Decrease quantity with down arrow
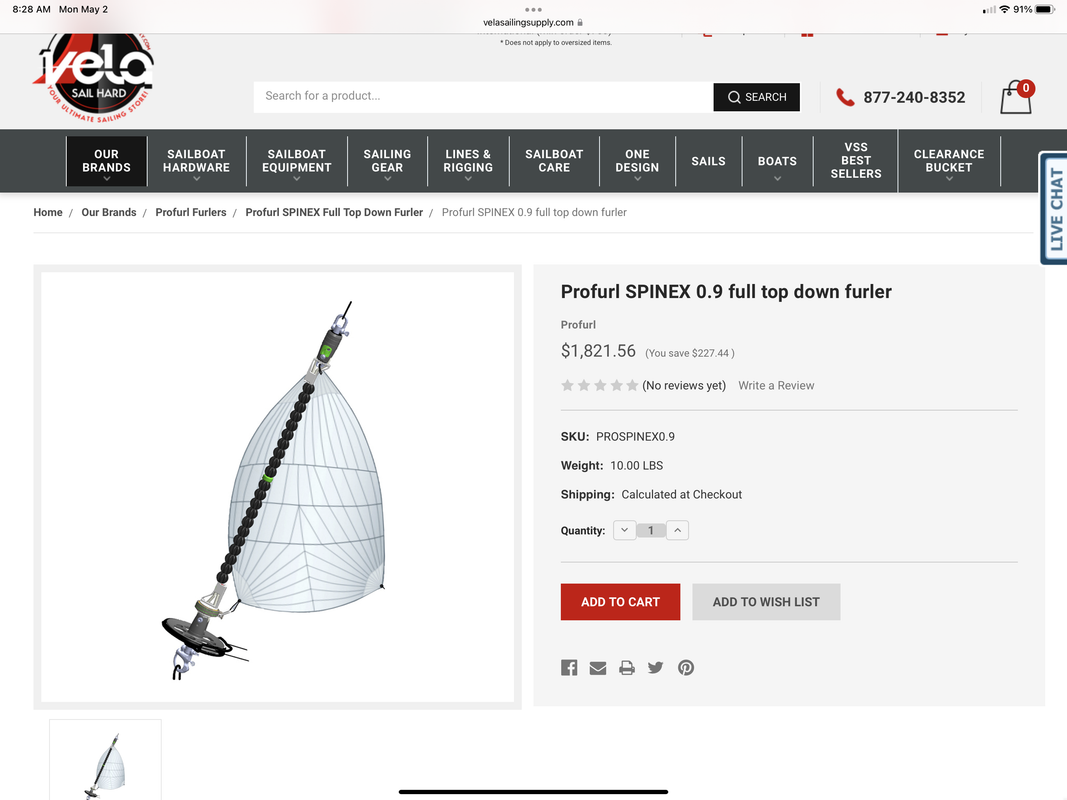This screenshot has width=1067, height=800. [625, 530]
